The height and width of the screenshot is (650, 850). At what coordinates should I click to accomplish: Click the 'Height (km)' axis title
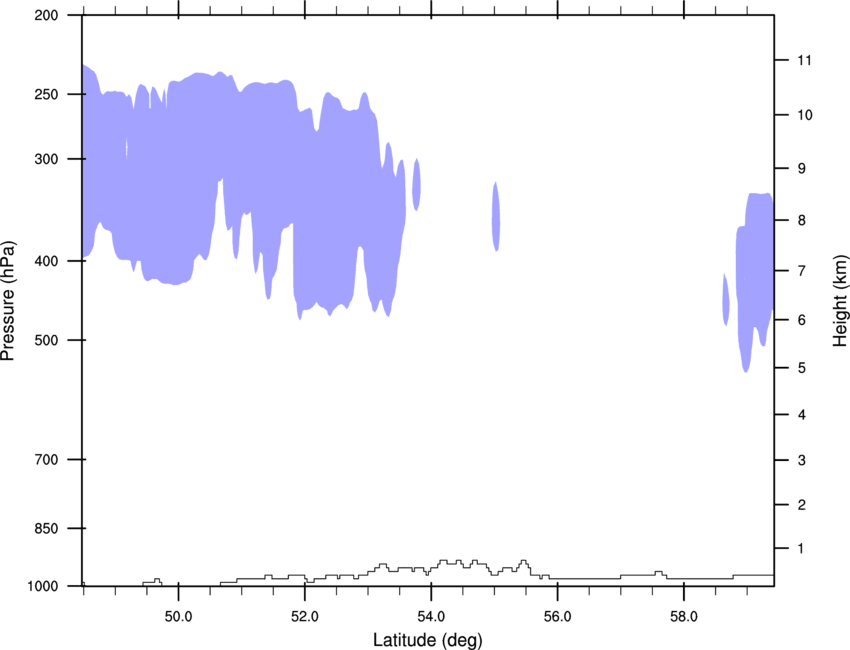pyautogui.click(x=840, y=301)
